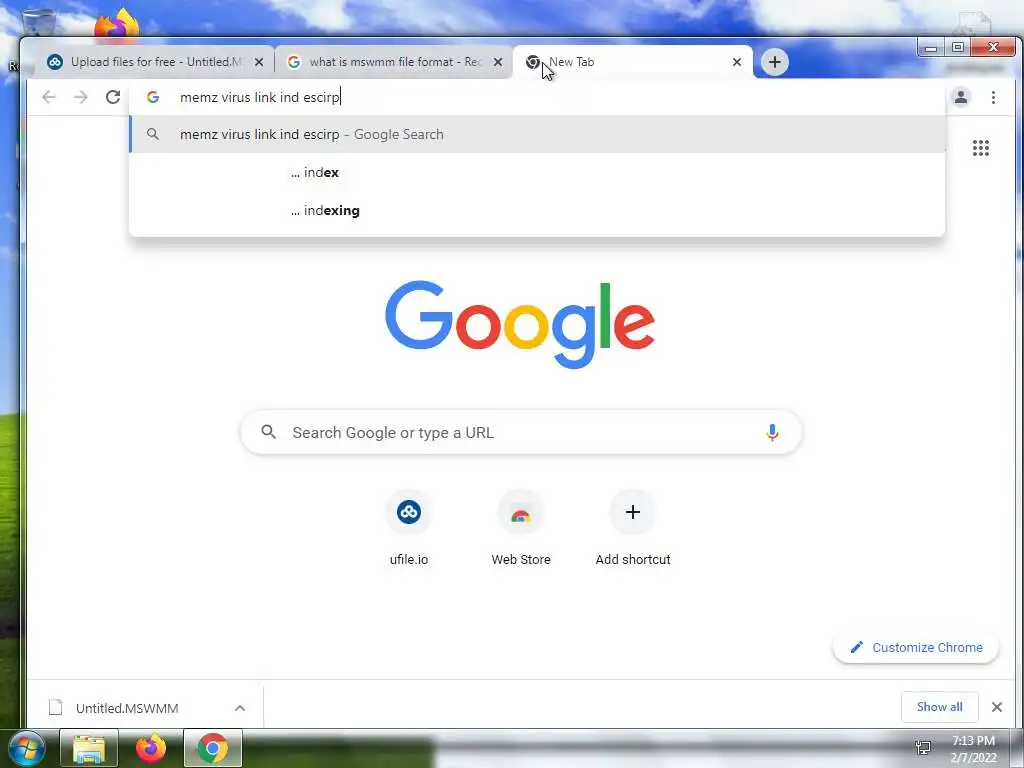Expand options chevron for Untitled.MSWMM download
The width and height of the screenshot is (1024, 768).
pyautogui.click(x=240, y=708)
